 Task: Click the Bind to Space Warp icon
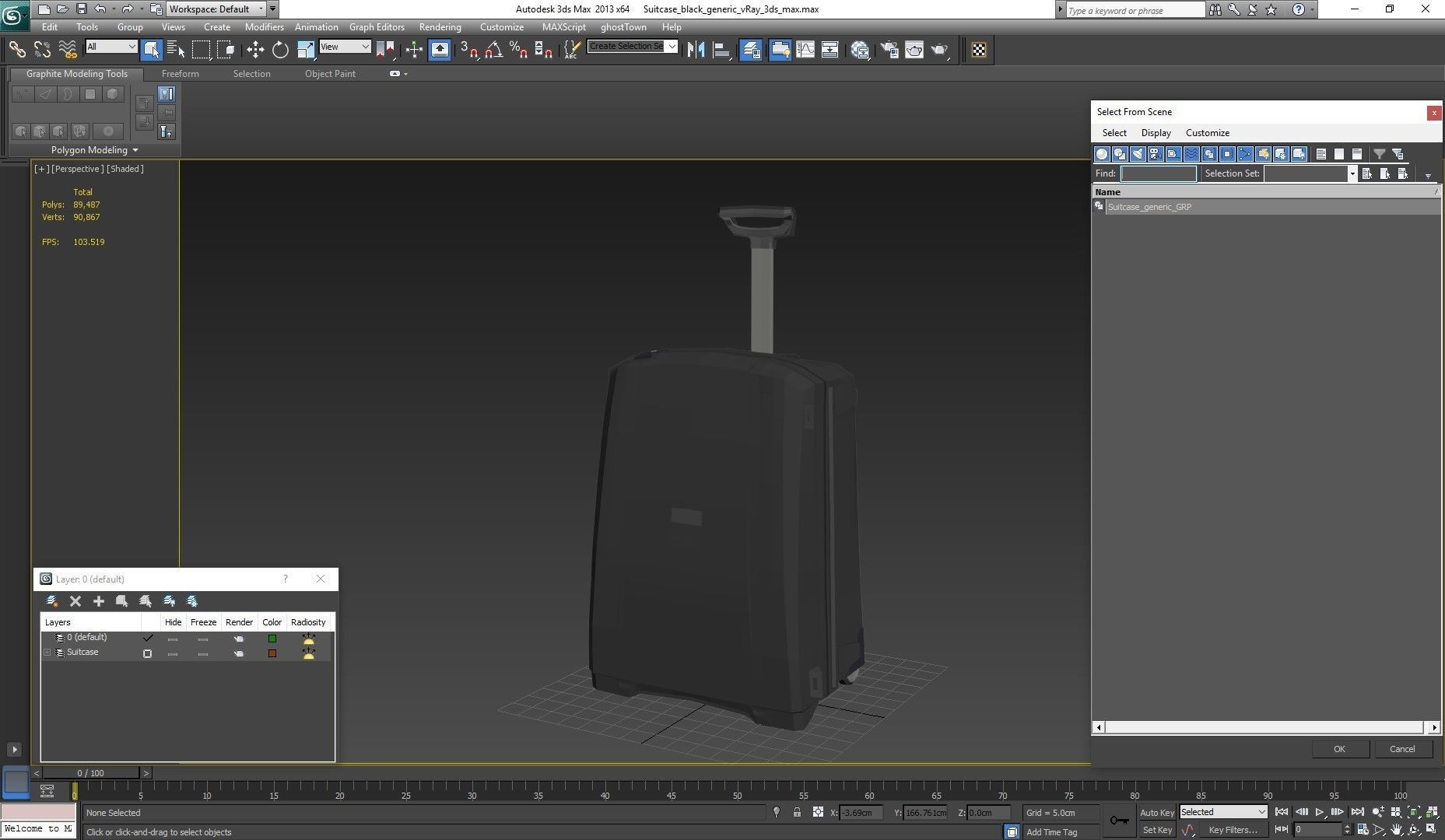pos(68,50)
